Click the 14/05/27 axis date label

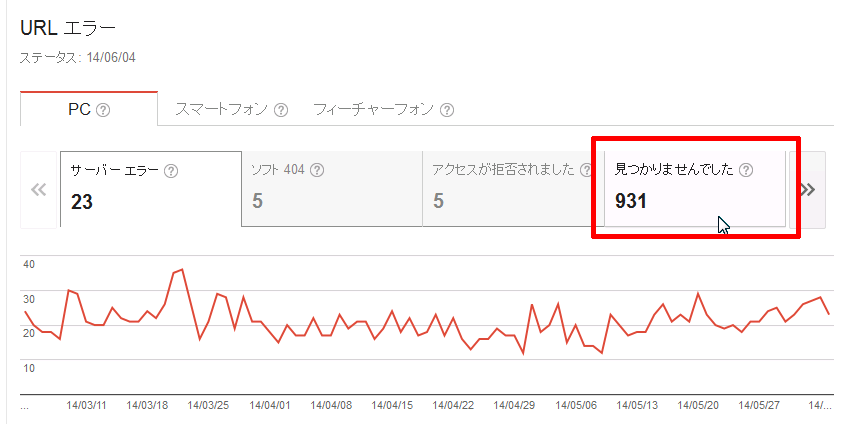760,406
